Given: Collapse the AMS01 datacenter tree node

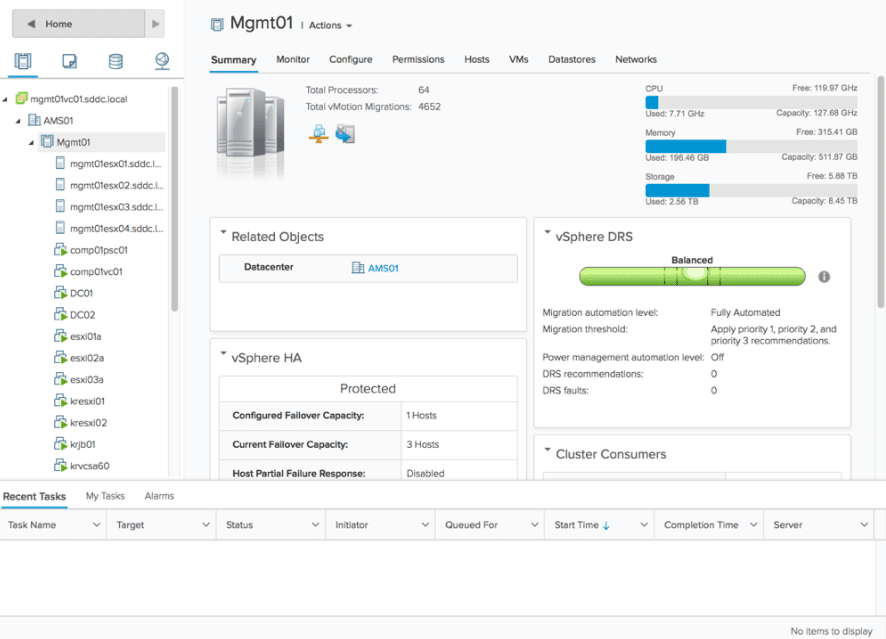Looking at the screenshot, I should coord(18,121).
